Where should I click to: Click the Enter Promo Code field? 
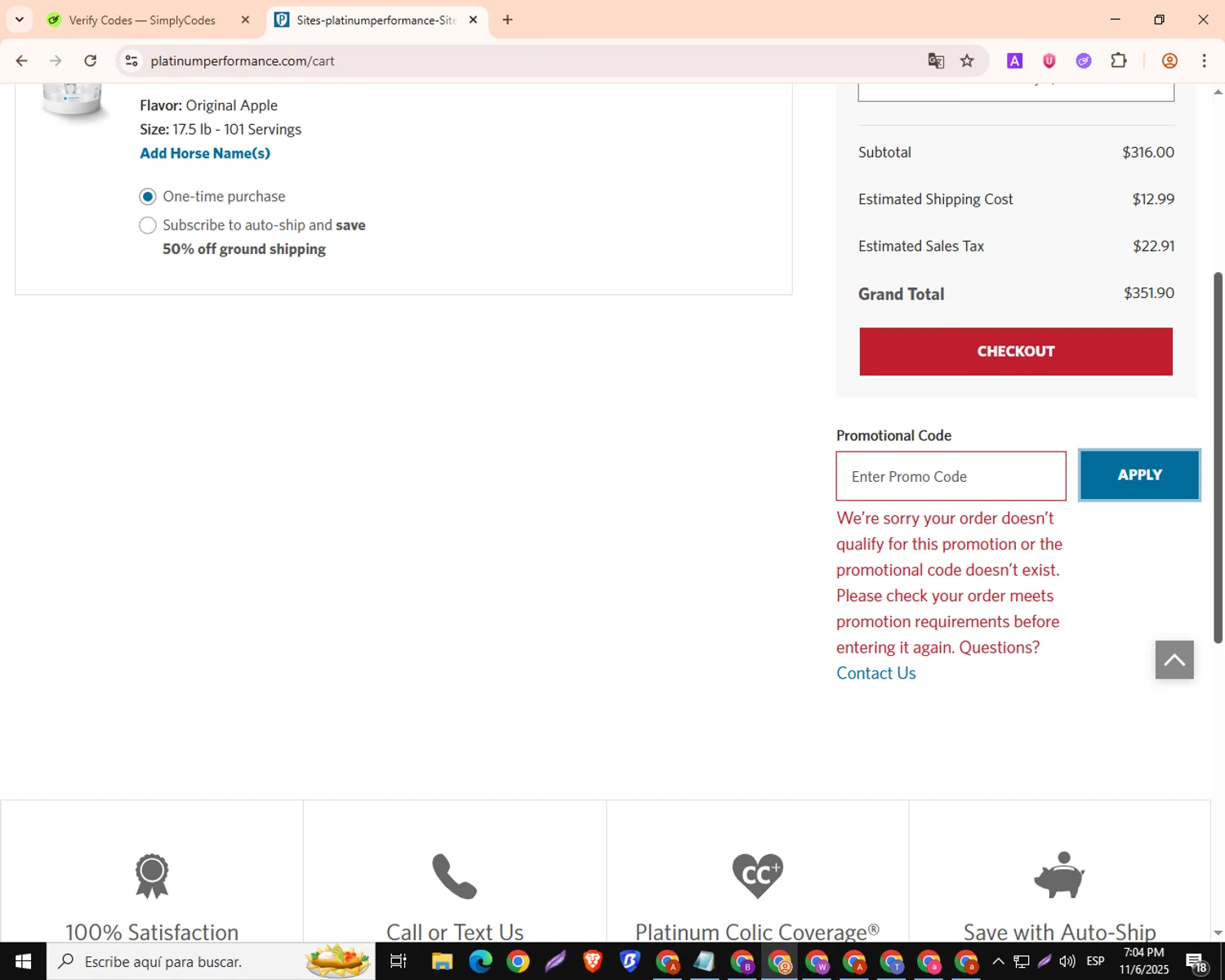[951, 476]
